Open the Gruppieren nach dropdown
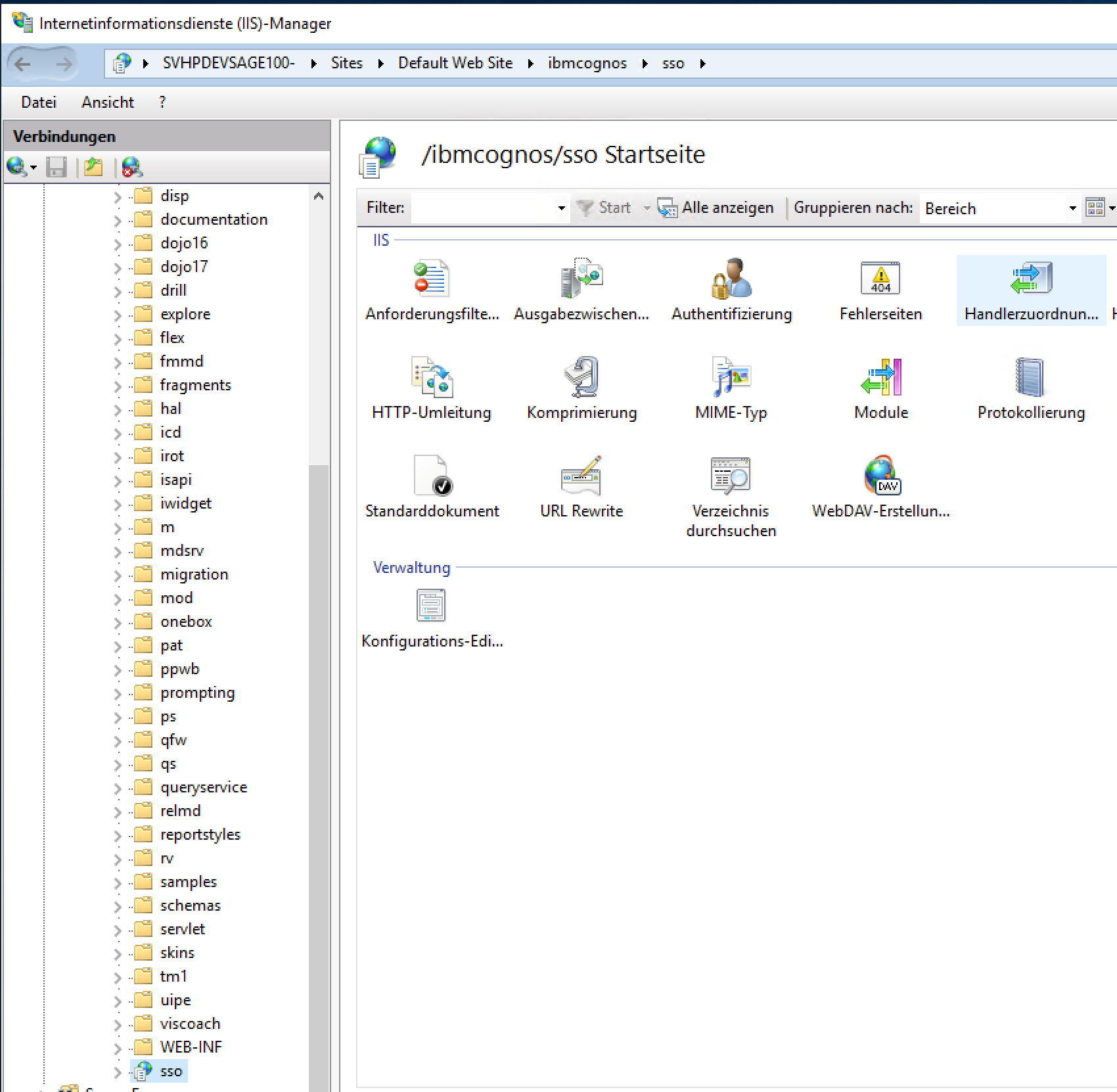Viewport: 1117px width, 1092px height. pos(1072,208)
